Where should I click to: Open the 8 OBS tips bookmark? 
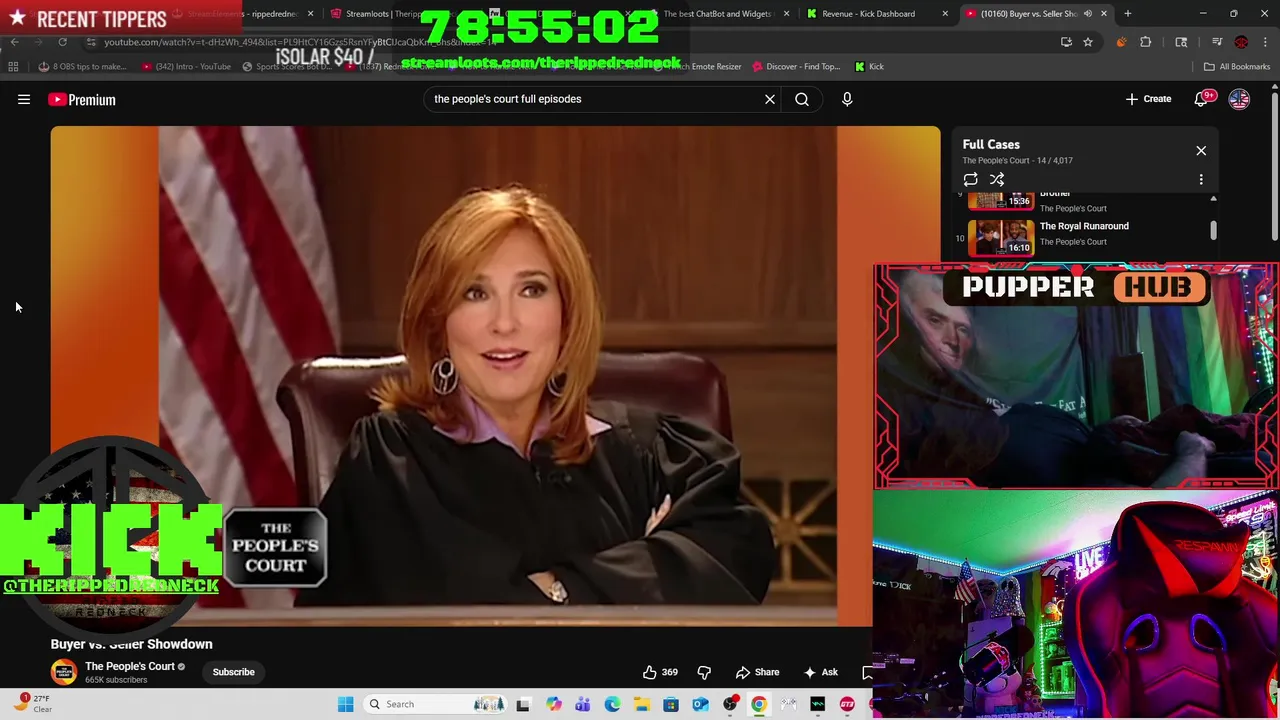pos(82,67)
